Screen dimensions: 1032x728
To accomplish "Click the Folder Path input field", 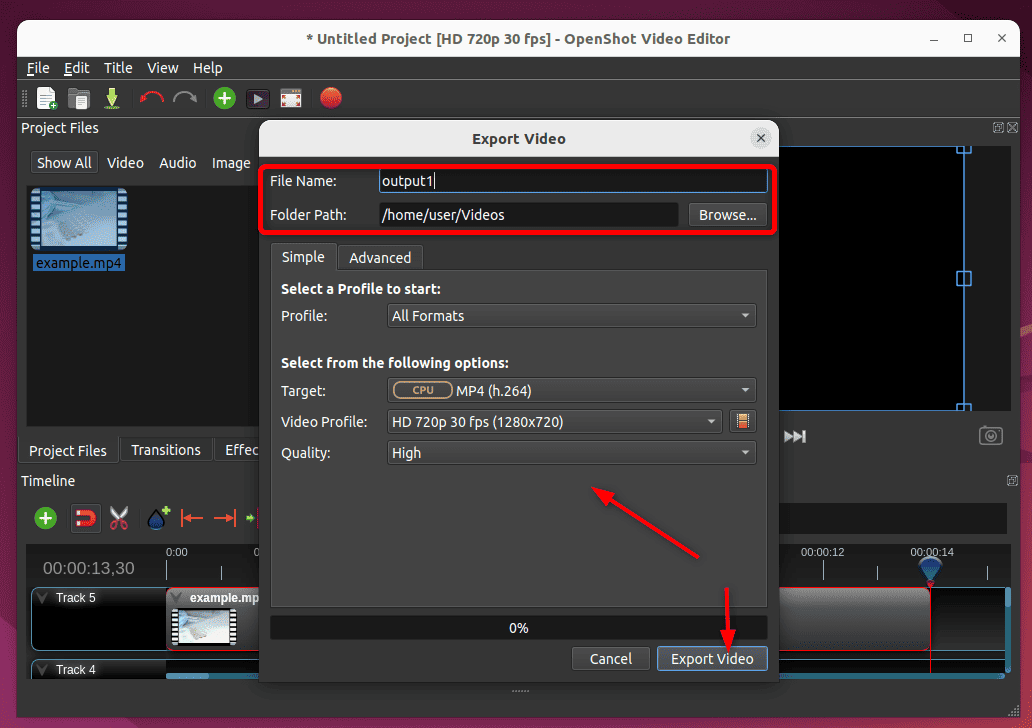I will point(529,215).
